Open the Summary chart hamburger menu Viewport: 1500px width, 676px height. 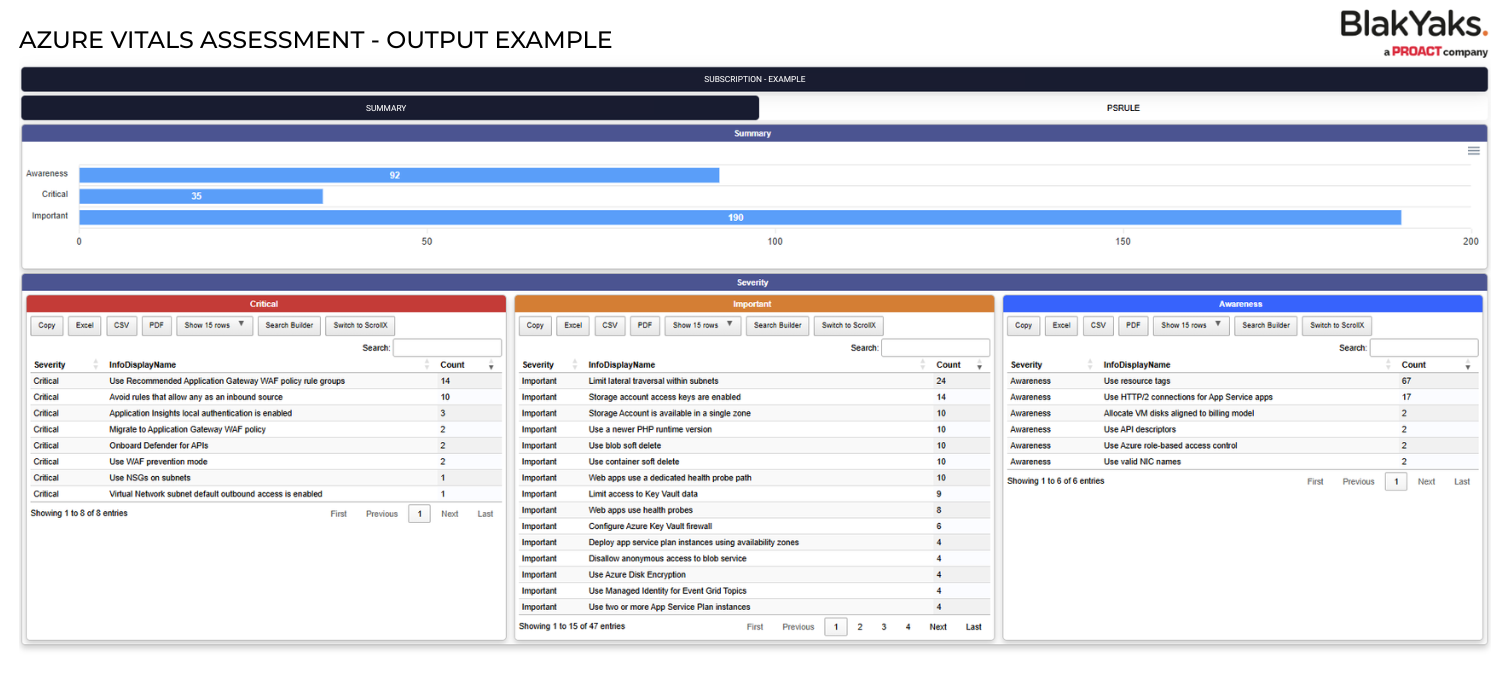pyautogui.click(x=1473, y=150)
